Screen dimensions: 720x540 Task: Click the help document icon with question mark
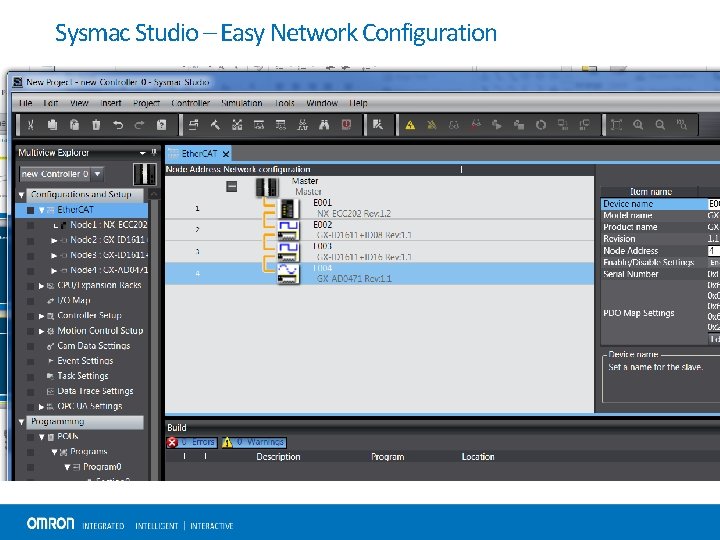point(161,125)
